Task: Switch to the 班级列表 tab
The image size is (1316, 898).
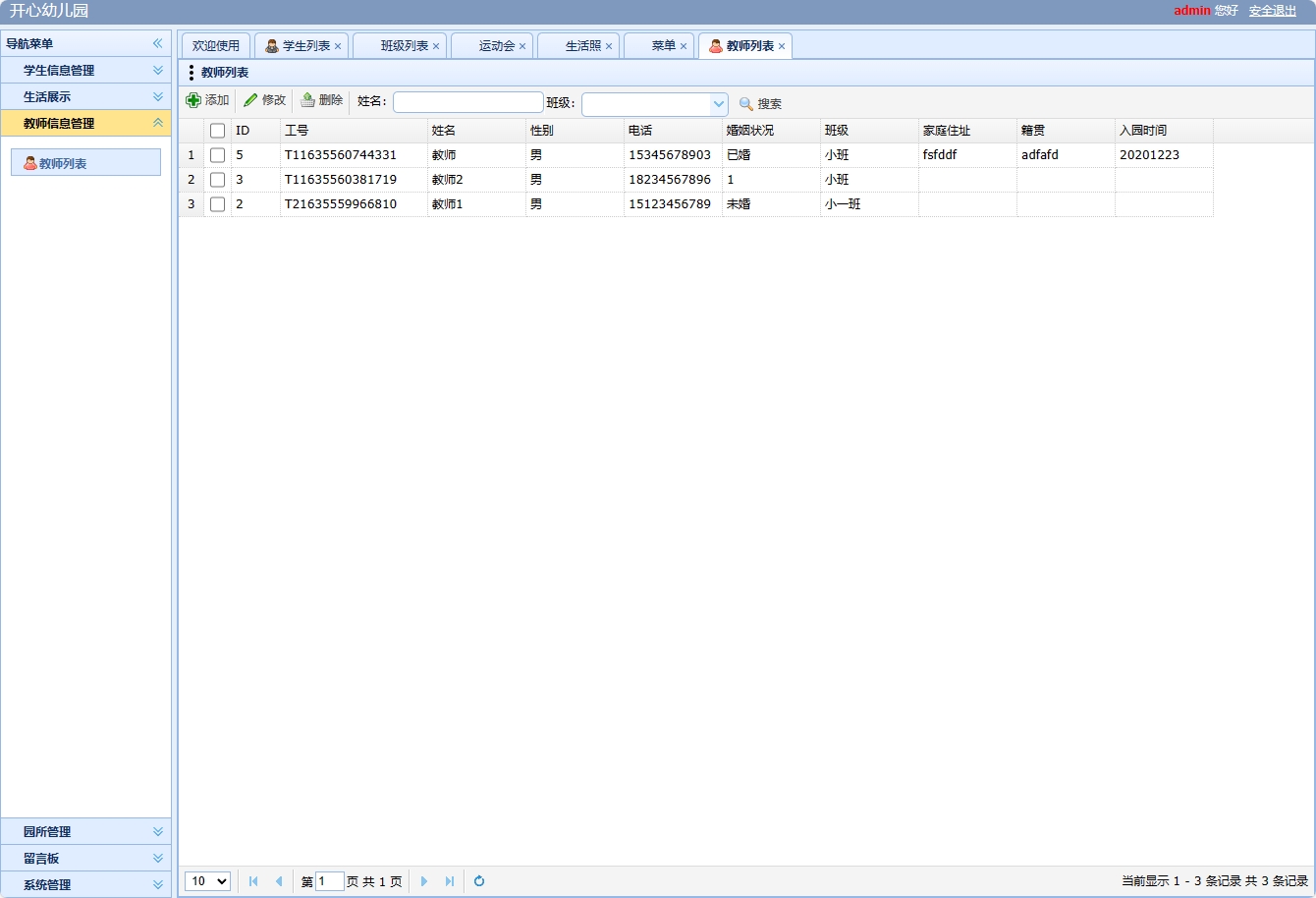Action: click(x=404, y=46)
